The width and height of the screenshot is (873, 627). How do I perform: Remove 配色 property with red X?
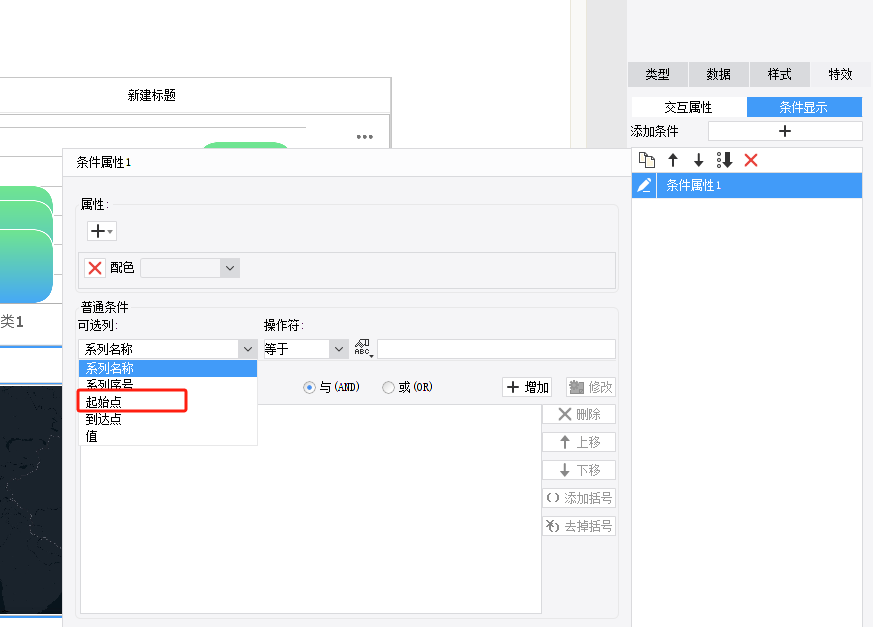tap(95, 268)
